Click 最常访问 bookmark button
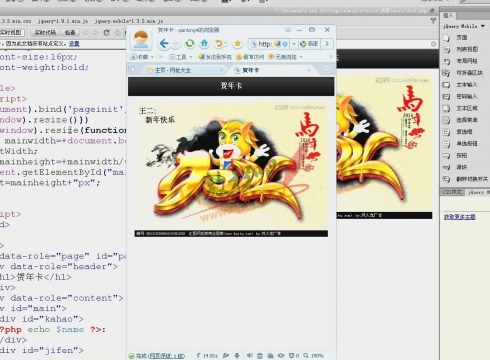 point(250,57)
